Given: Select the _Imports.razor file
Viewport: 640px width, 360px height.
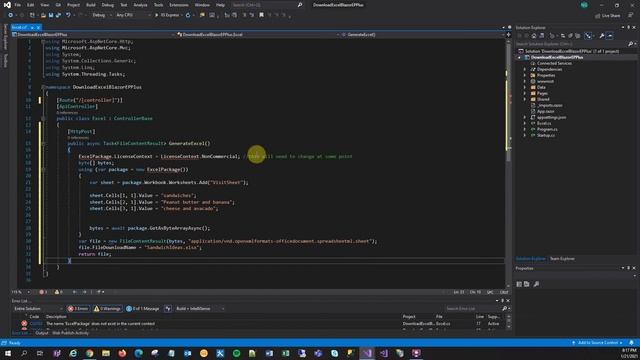Looking at the screenshot, I should (549, 105).
